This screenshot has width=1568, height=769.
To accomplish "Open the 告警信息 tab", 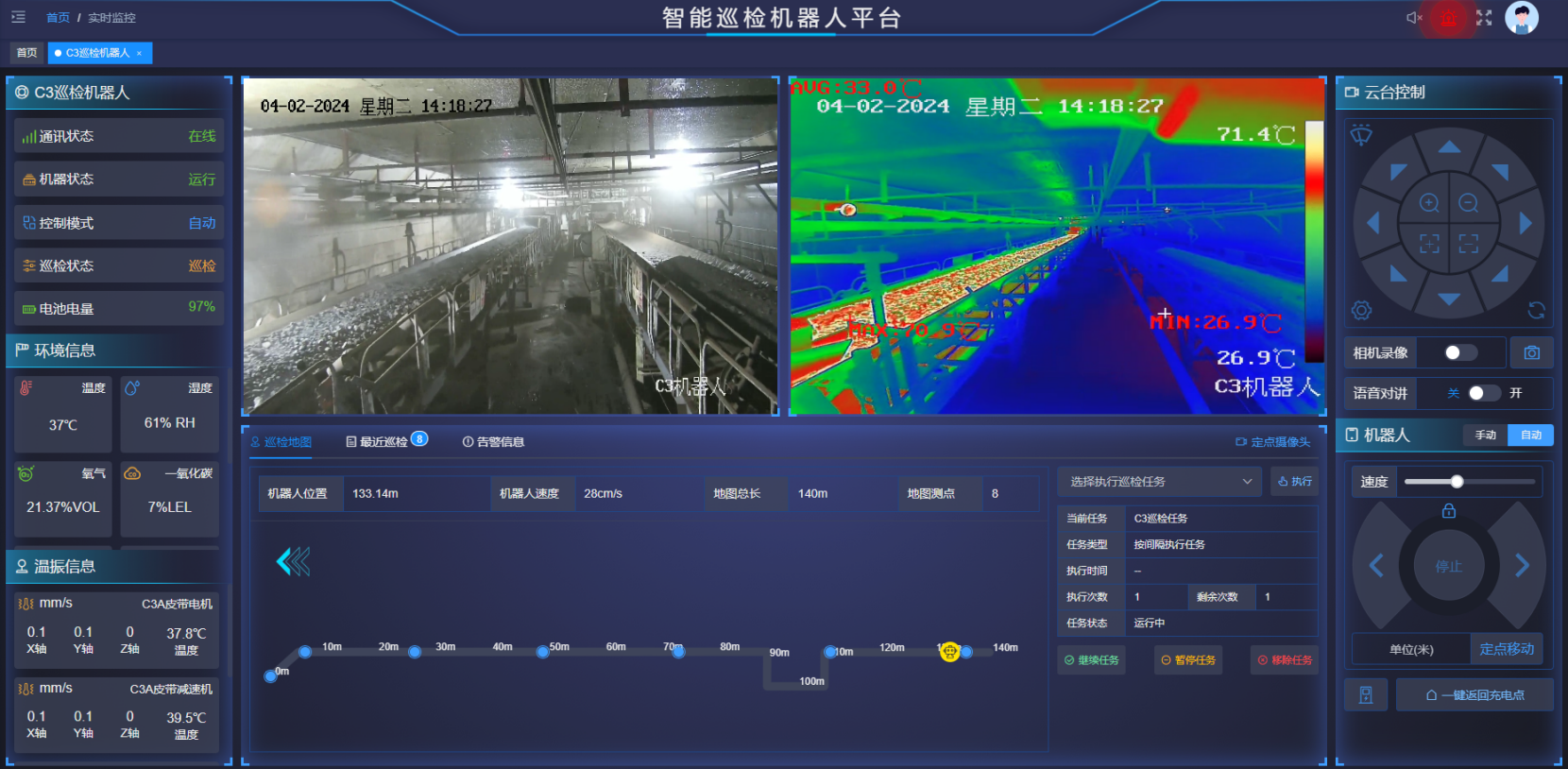I will point(493,441).
